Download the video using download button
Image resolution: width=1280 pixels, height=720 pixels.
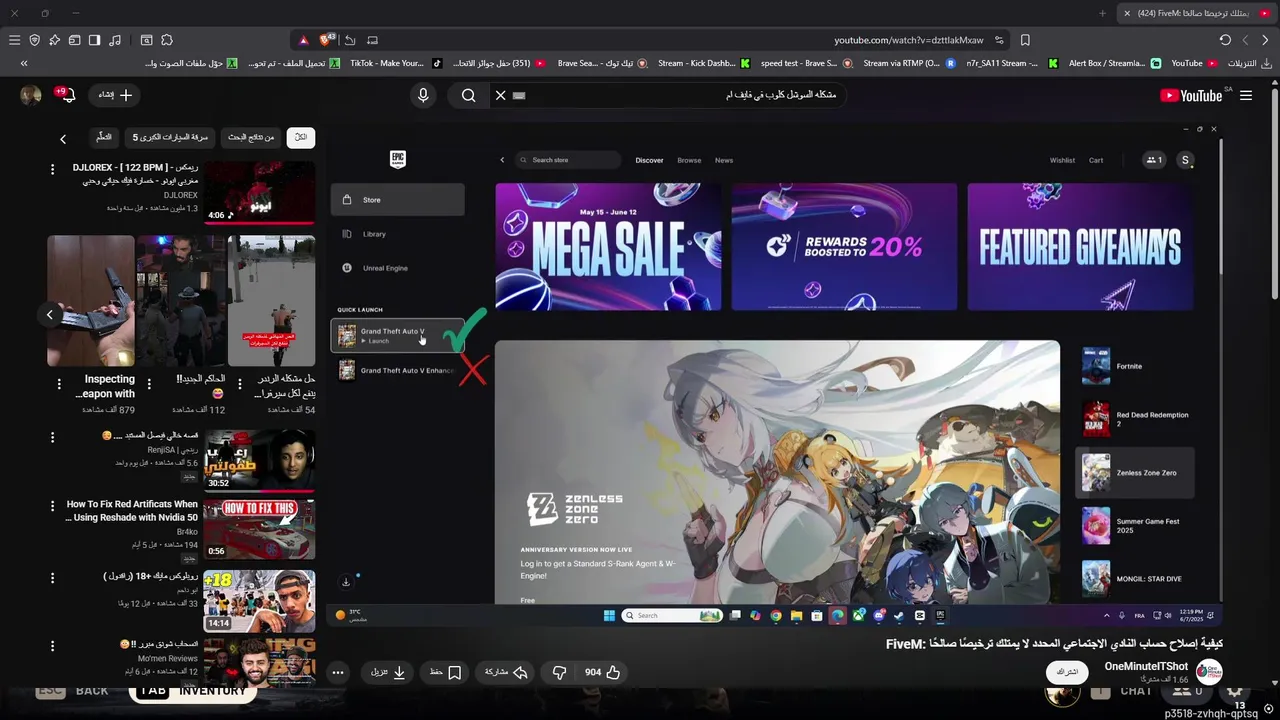click(x=388, y=672)
